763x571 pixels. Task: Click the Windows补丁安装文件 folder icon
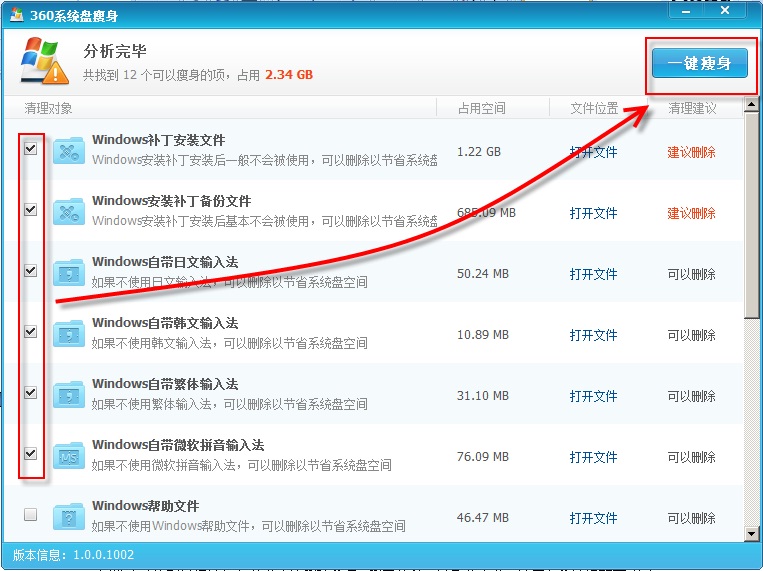pyautogui.click(x=69, y=152)
